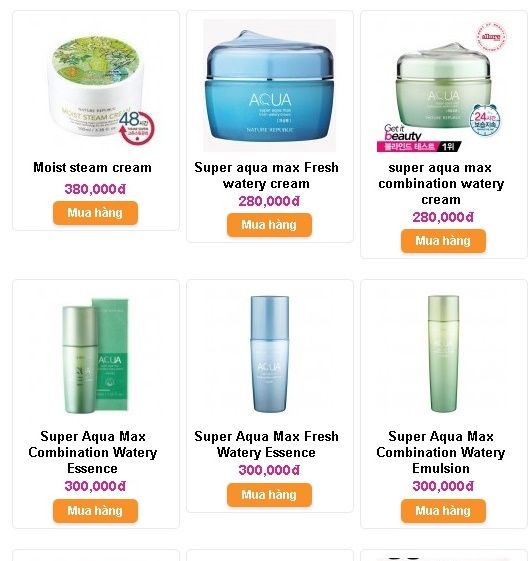Open Super Aqua Max Combination Watery Emulsion title
The image size is (531, 561).
click(441, 452)
